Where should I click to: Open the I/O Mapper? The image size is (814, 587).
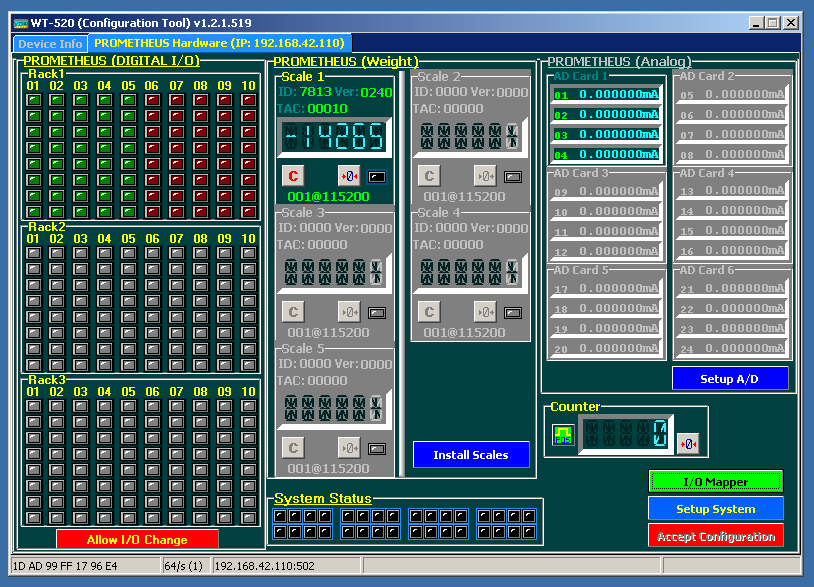click(x=715, y=482)
